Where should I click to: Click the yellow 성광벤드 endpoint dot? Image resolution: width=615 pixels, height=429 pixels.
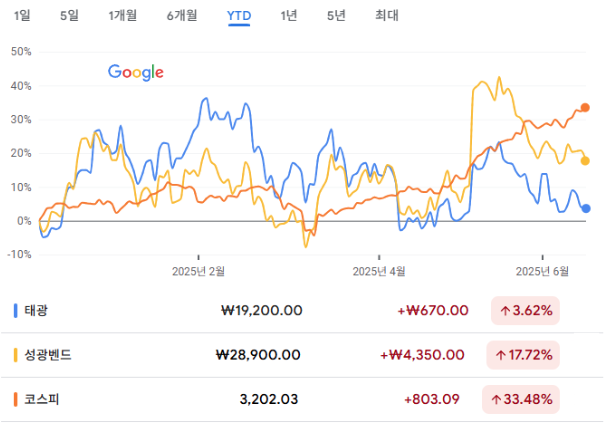coord(585,161)
